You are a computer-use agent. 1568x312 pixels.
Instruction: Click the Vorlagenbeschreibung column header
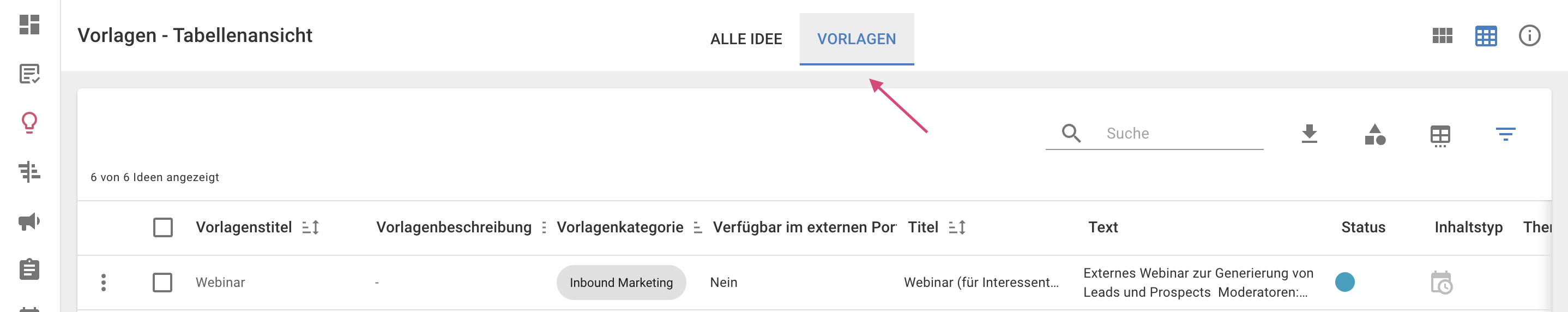coord(454,227)
